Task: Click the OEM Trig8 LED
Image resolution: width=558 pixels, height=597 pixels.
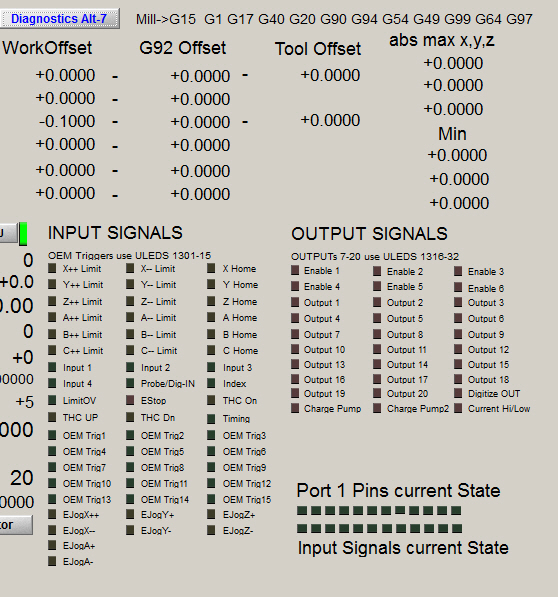Action: [x=130, y=467]
